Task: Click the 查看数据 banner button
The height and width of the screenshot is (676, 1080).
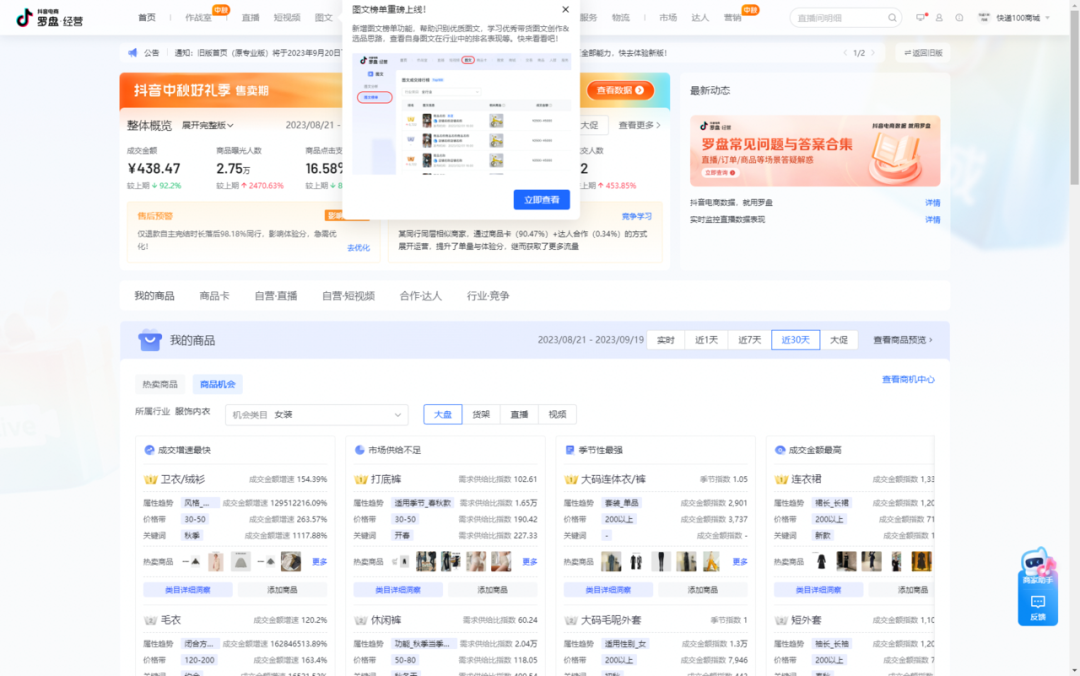Action: click(620, 90)
